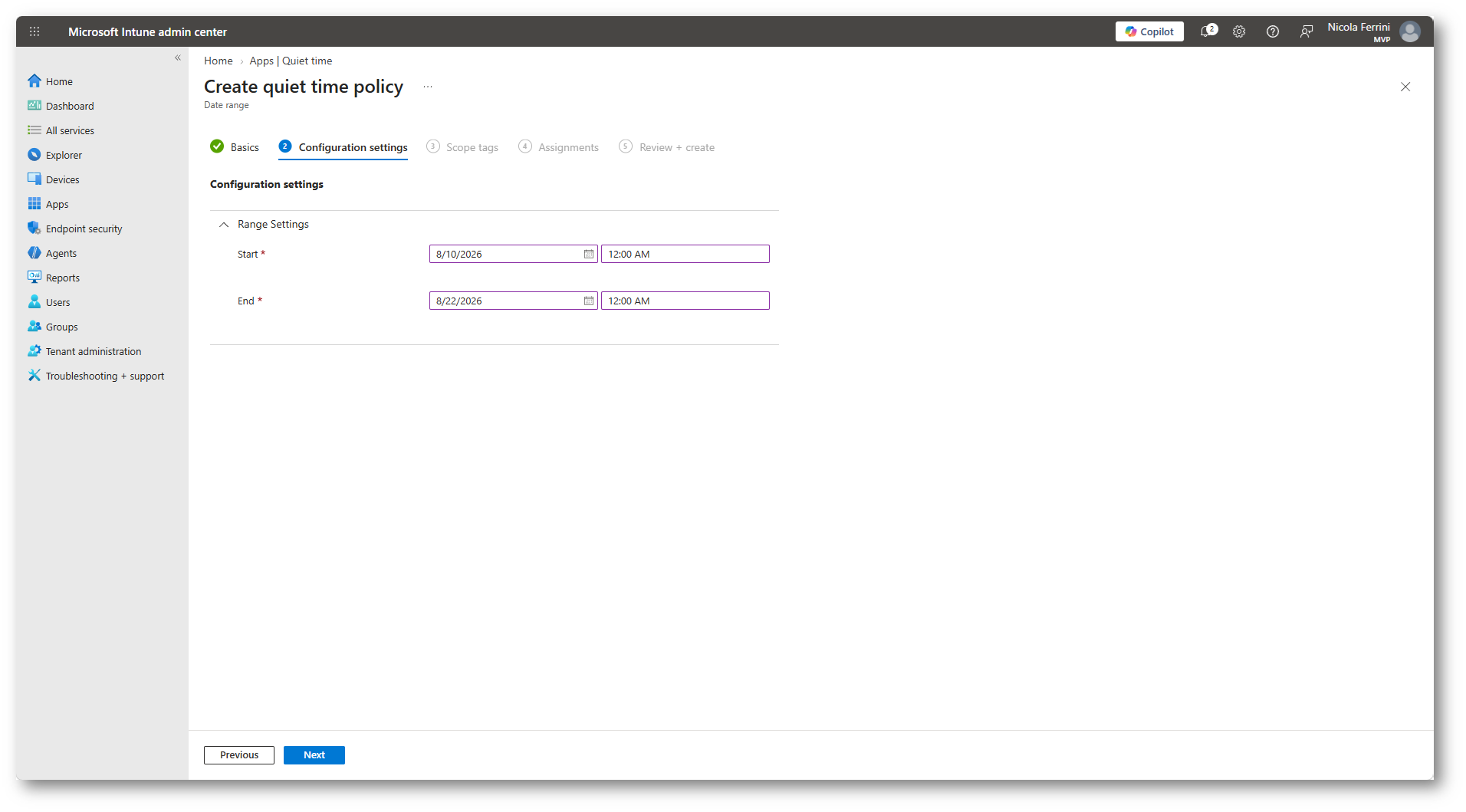Open Tenant administration in the sidebar
Image resolution: width=1466 pixels, height=812 pixels.
coord(94,351)
